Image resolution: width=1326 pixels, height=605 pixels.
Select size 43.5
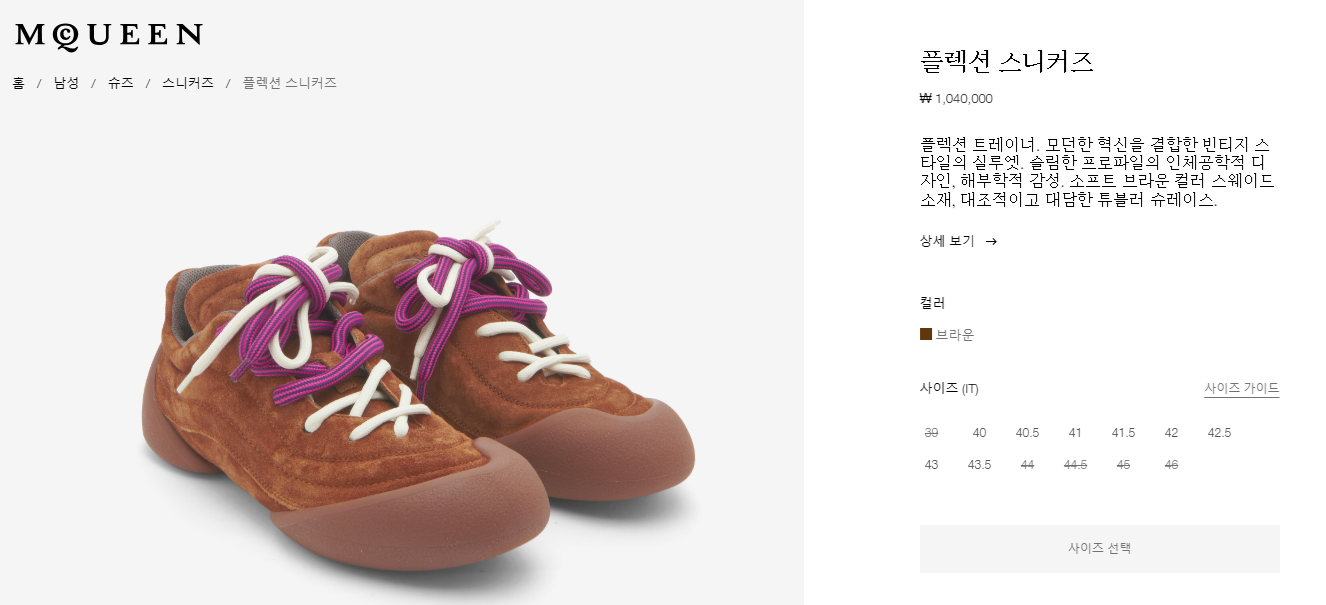point(979,465)
